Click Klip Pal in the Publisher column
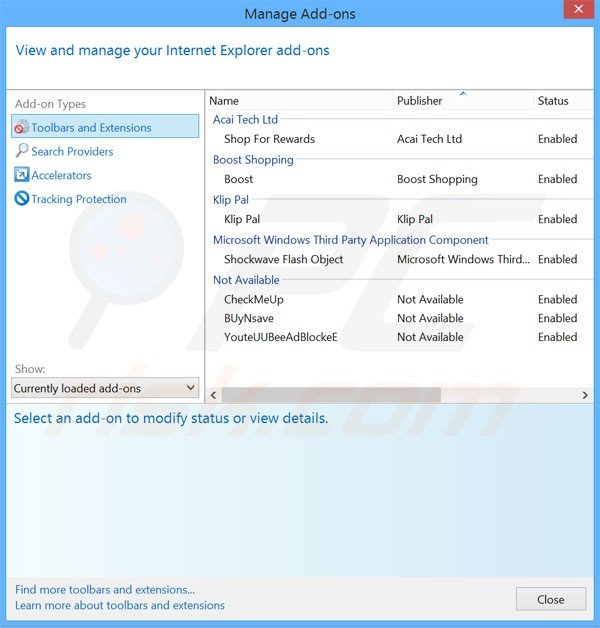Screen dimensions: 600x628 tap(415, 219)
